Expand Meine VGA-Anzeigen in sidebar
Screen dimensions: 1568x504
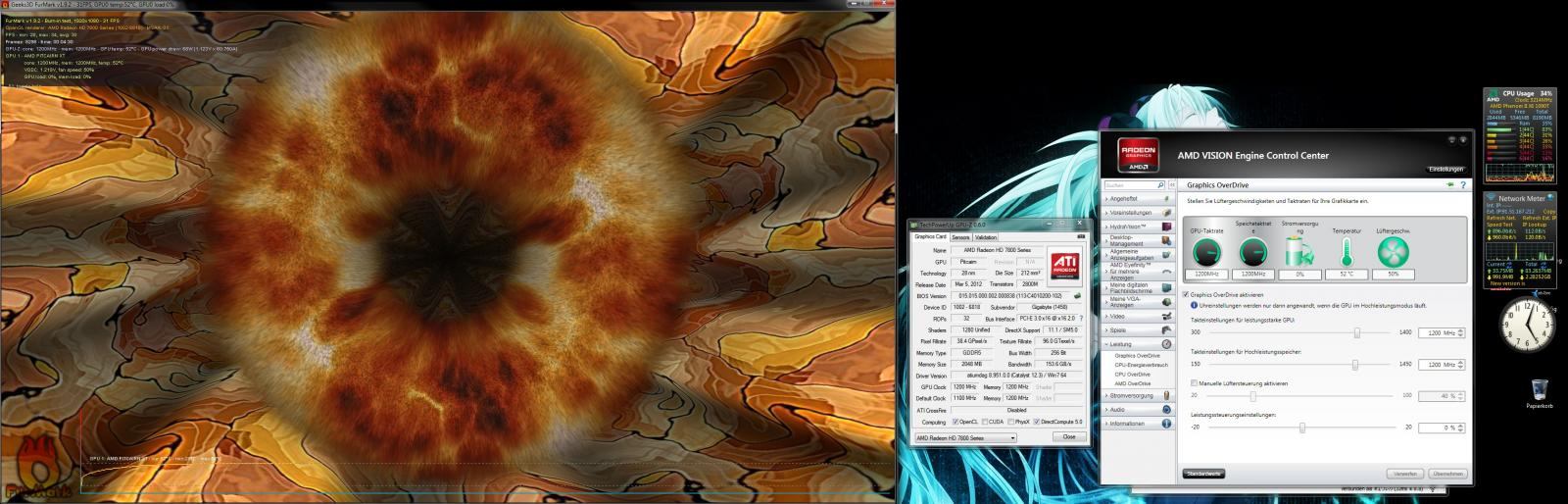[x=1139, y=301]
